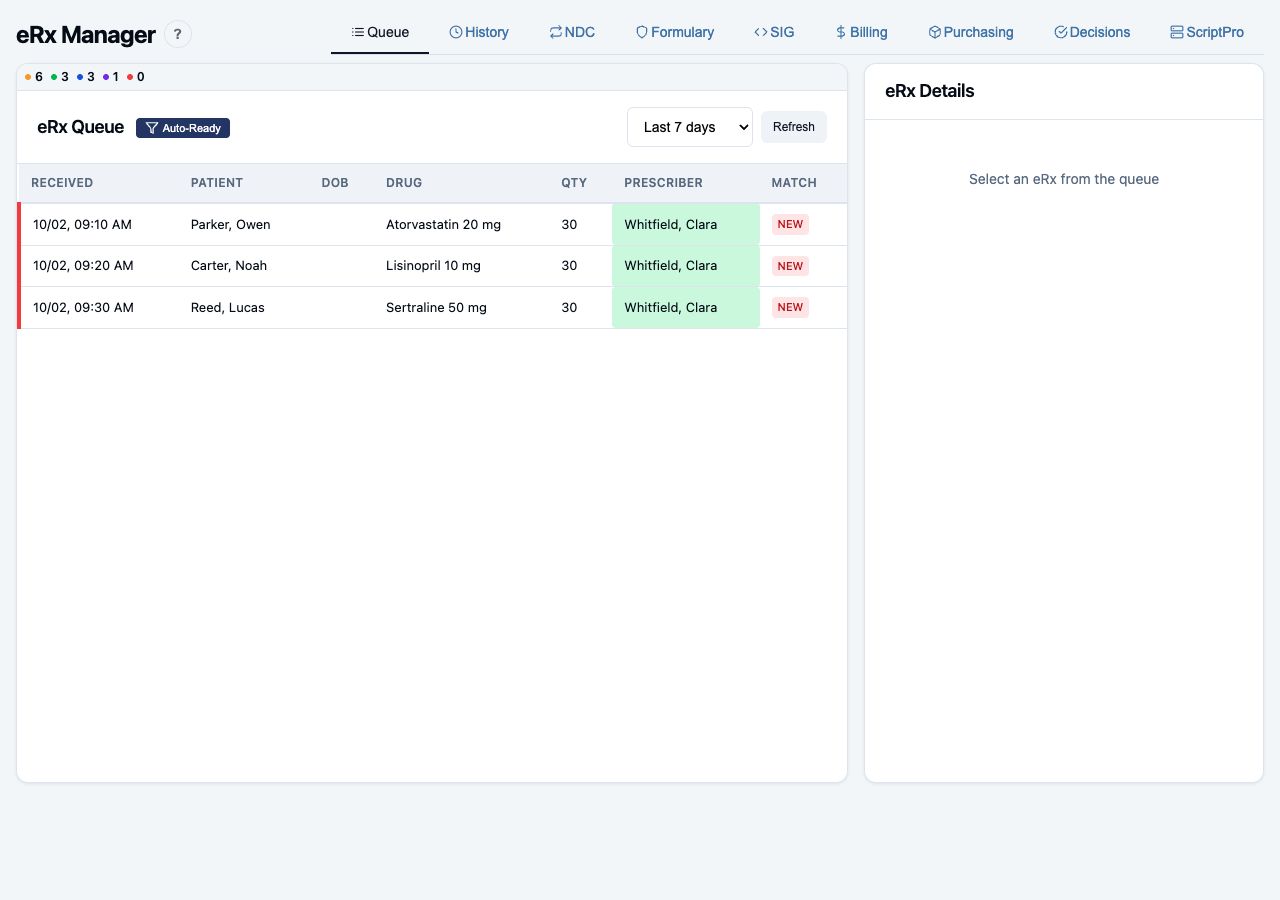This screenshot has height=900, width=1280.
Task: Click Whitfield, Clara in the Atorvastatin row
Action: pyautogui.click(x=686, y=225)
